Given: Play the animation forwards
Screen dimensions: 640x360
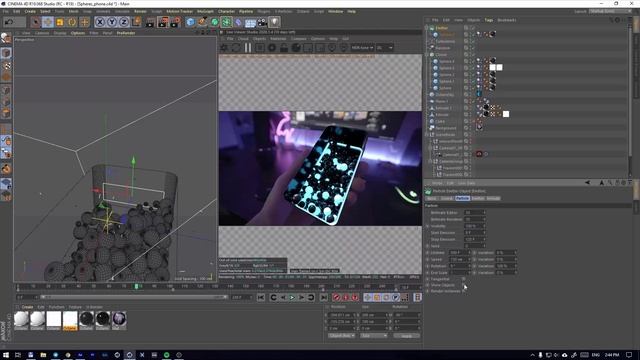Looking at the screenshot, I should [x=292, y=298].
